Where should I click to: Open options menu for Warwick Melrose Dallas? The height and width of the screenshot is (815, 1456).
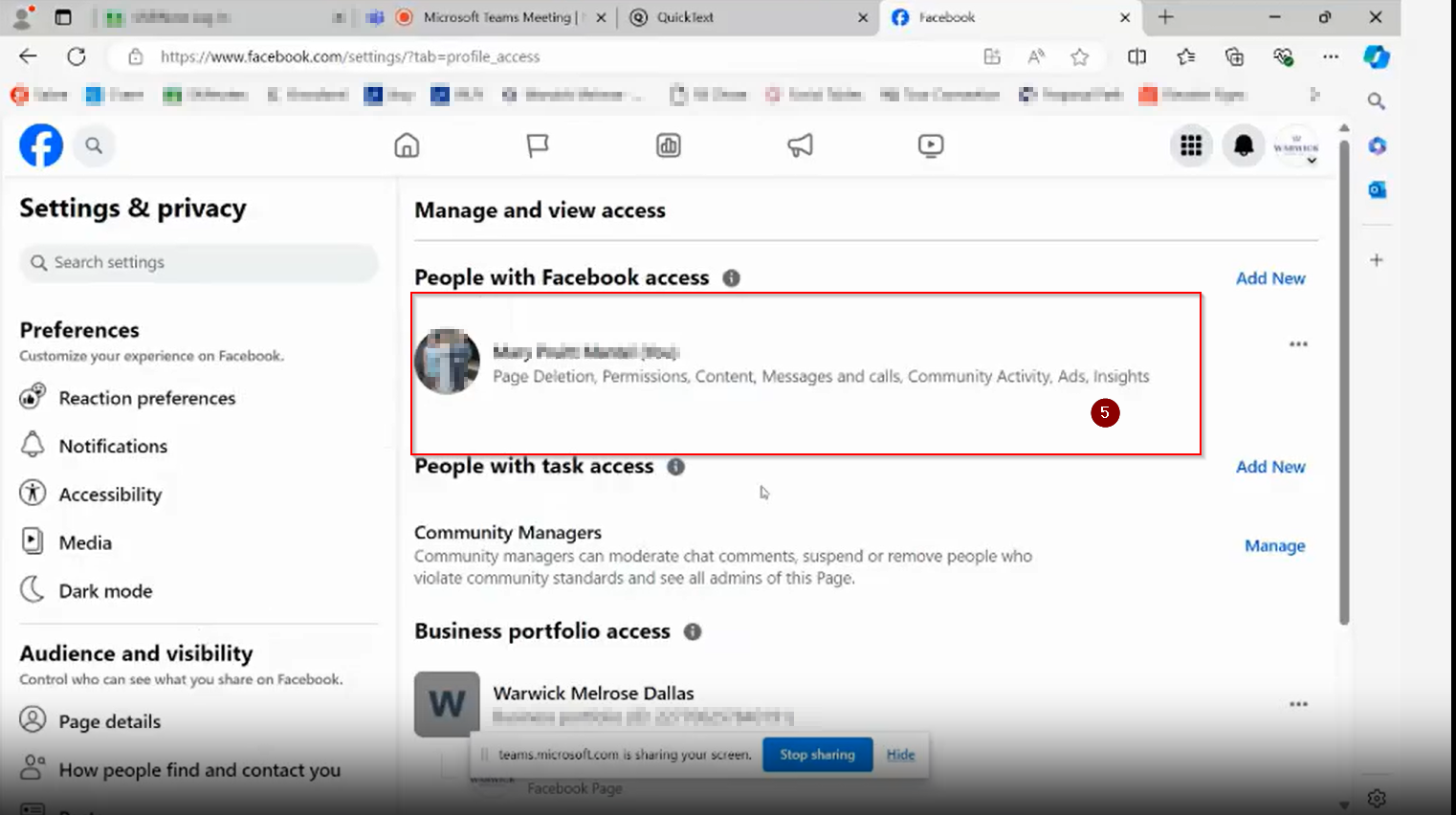point(1298,704)
